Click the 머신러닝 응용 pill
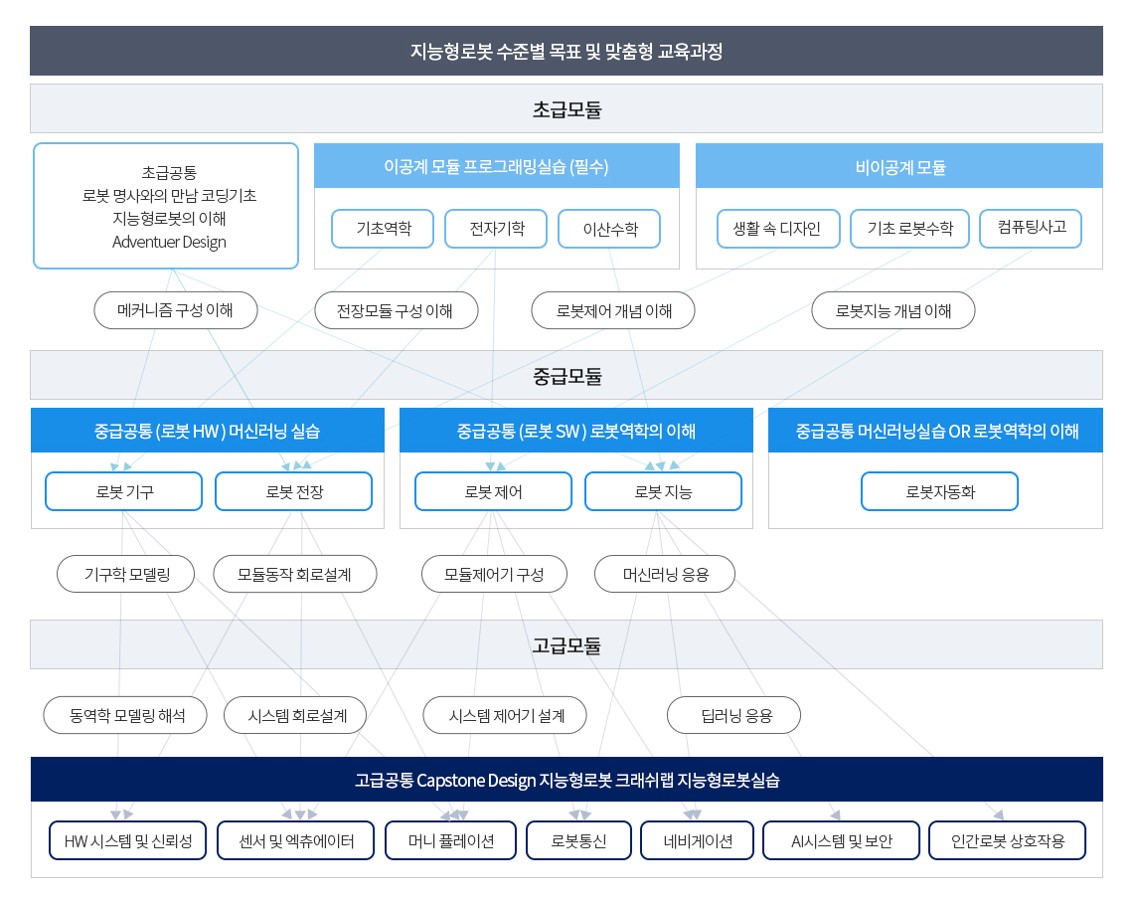The image size is (1133, 905). (665, 575)
